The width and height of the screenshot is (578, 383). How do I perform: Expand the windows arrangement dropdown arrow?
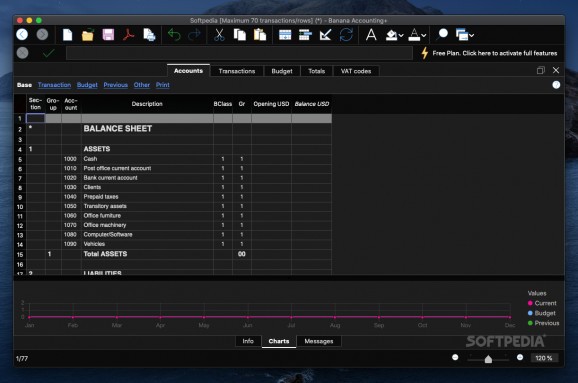point(471,36)
